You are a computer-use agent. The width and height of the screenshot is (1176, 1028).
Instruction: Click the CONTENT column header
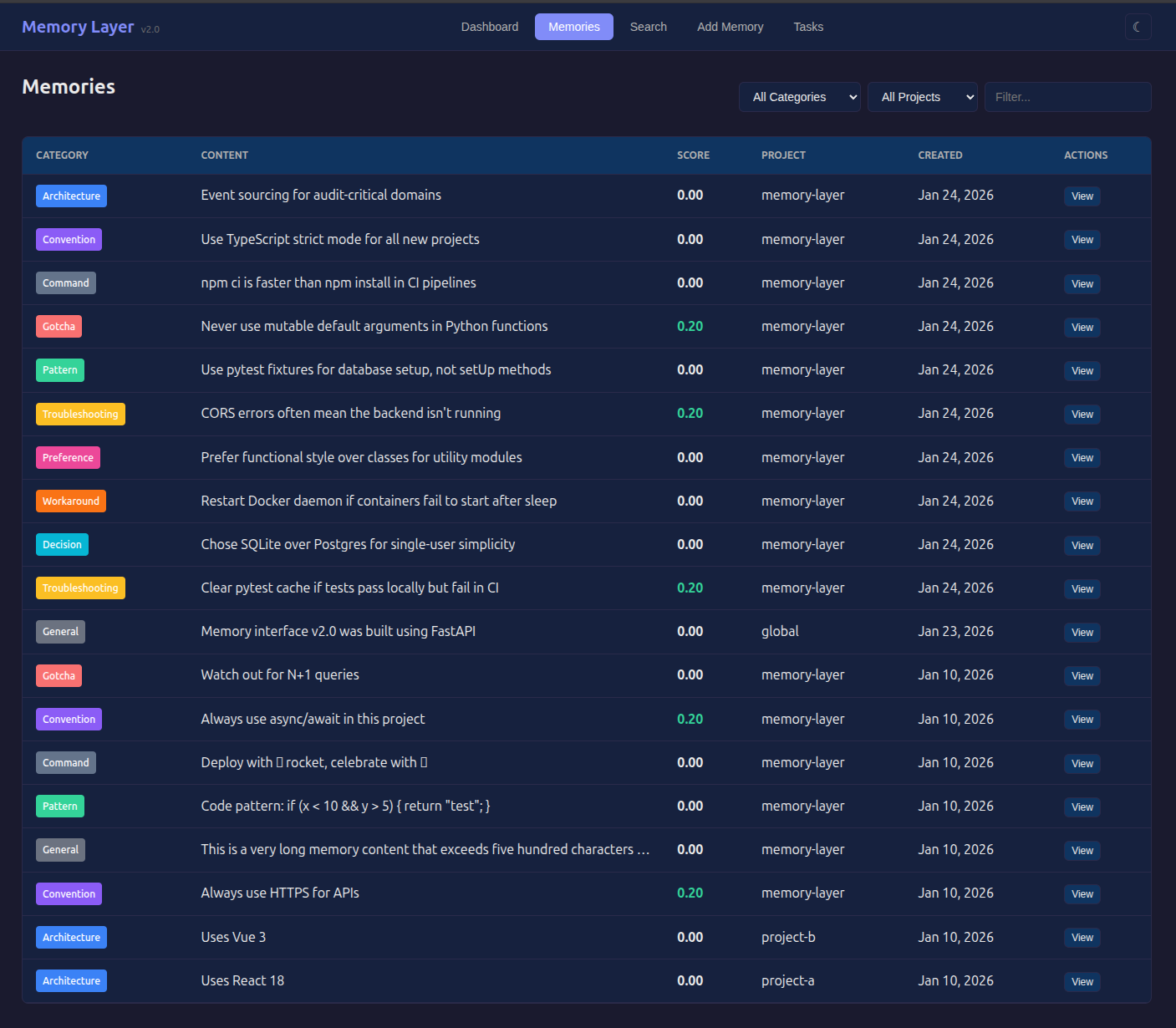click(x=224, y=155)
